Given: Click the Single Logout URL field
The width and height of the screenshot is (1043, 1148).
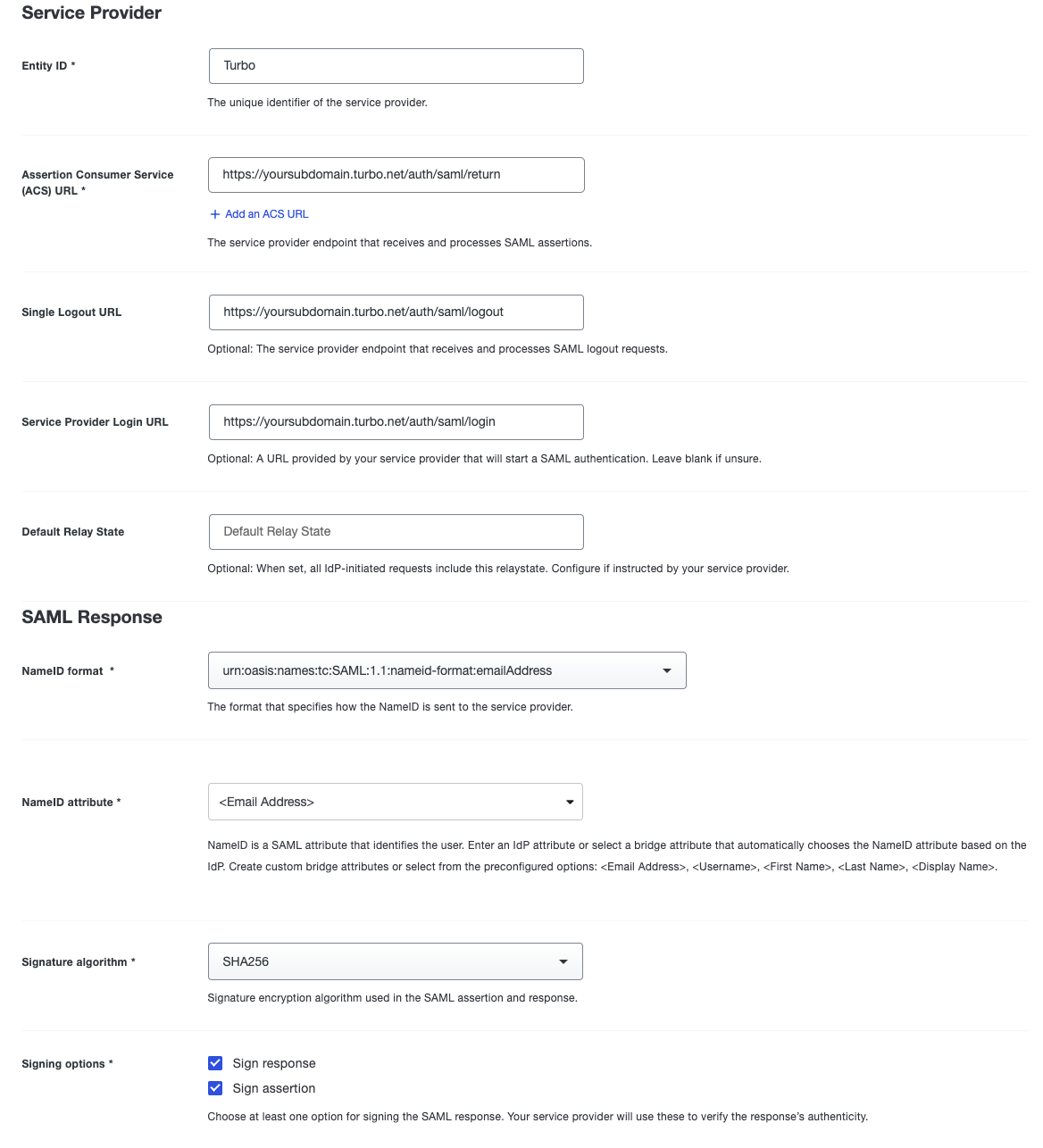Looking at the screenshot, I should pyautogui.click(x=396, y=312).
